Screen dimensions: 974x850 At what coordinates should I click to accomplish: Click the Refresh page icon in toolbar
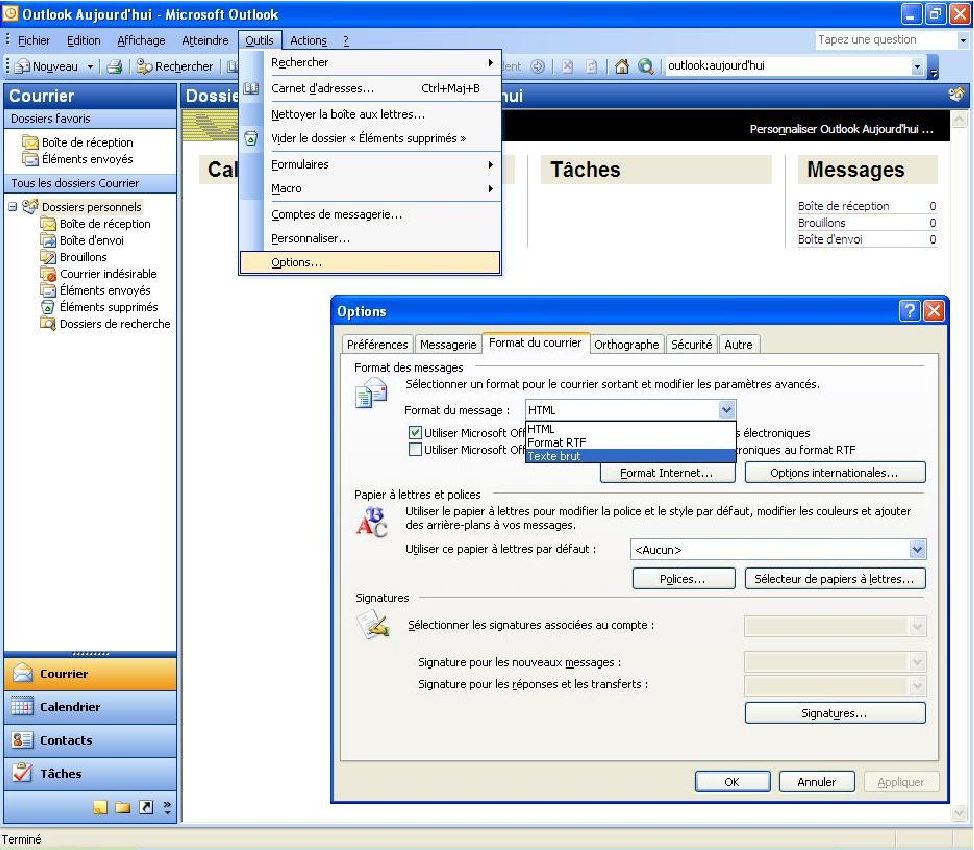click(x=591, y=66)
